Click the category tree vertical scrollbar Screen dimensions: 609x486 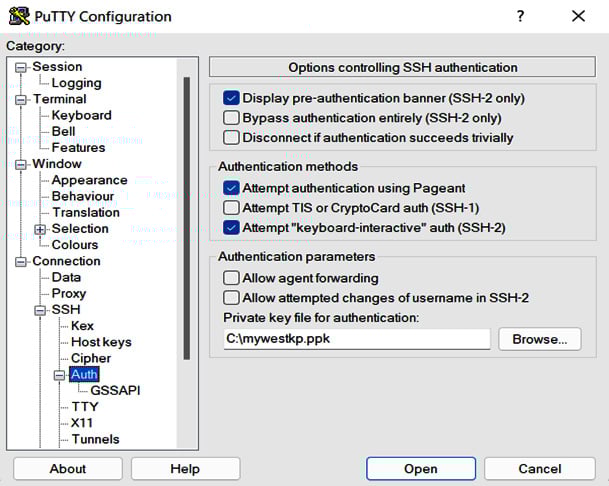[x=187, y=218]
